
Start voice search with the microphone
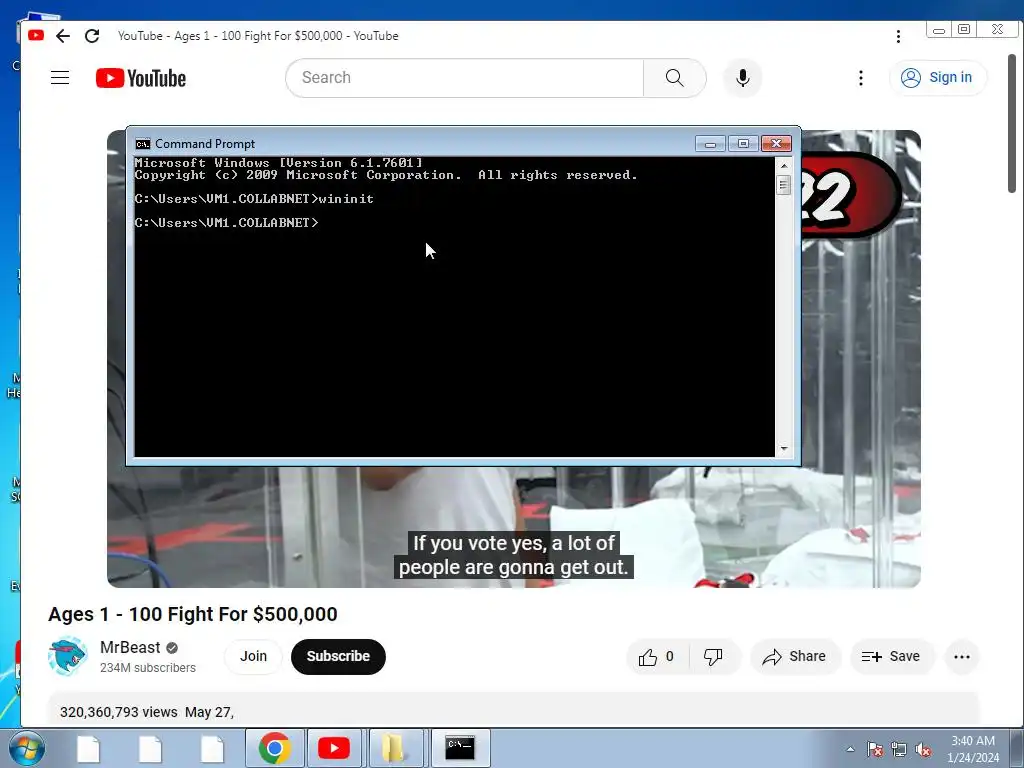743,78
